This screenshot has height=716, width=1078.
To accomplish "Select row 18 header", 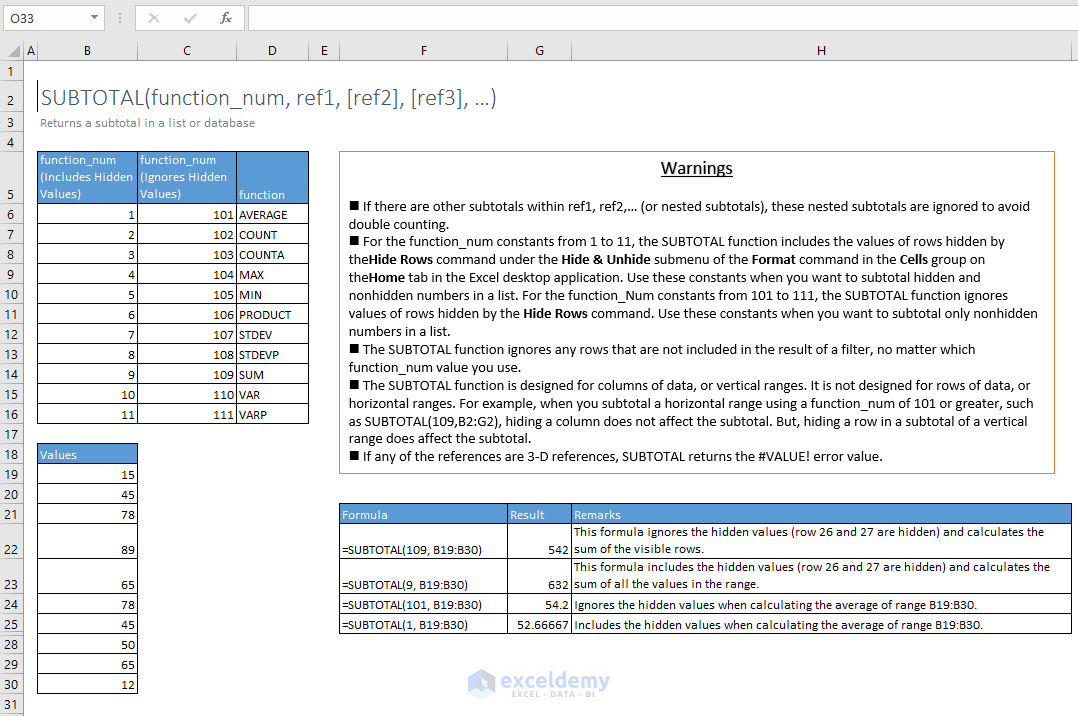I will (11, 455).
